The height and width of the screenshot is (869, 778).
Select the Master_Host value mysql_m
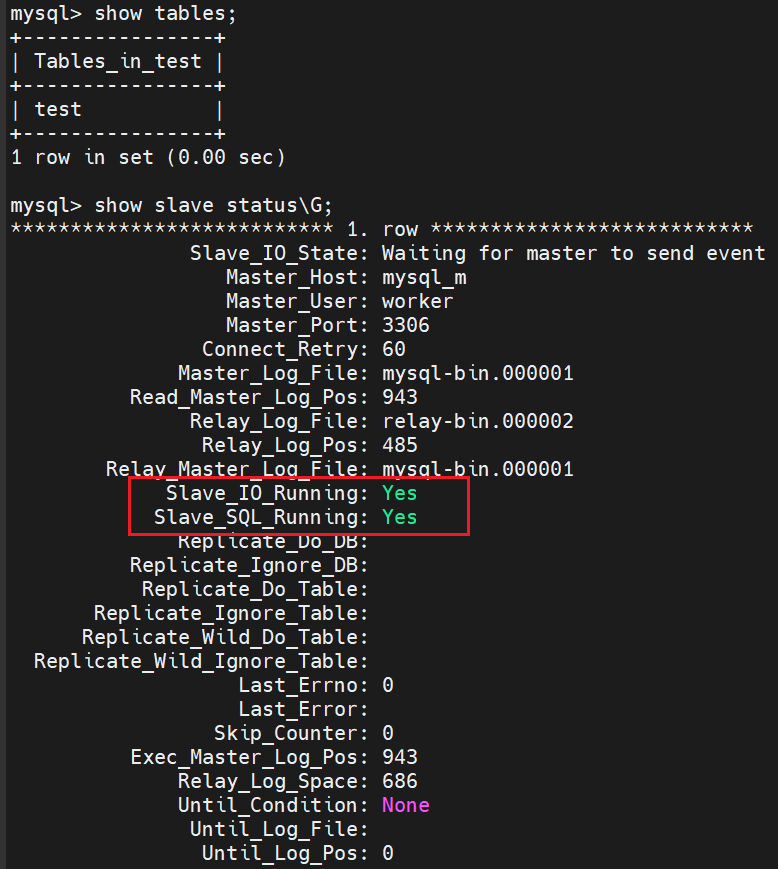coord(424,277)
